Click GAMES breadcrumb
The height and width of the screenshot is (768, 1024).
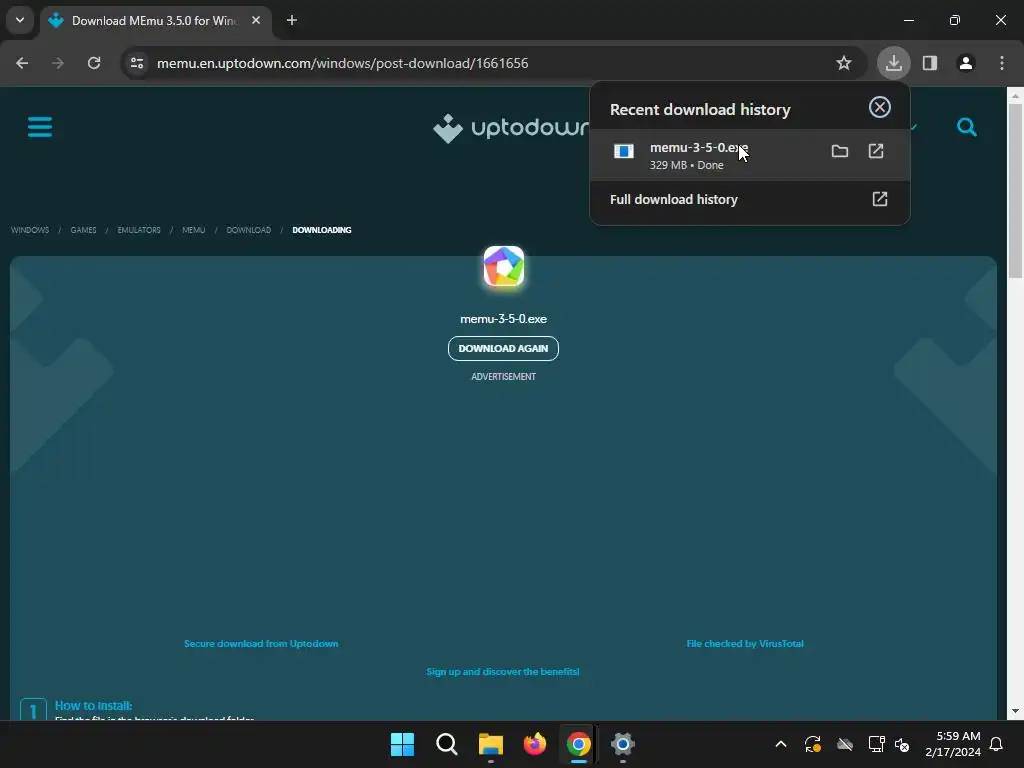point(83,230)
